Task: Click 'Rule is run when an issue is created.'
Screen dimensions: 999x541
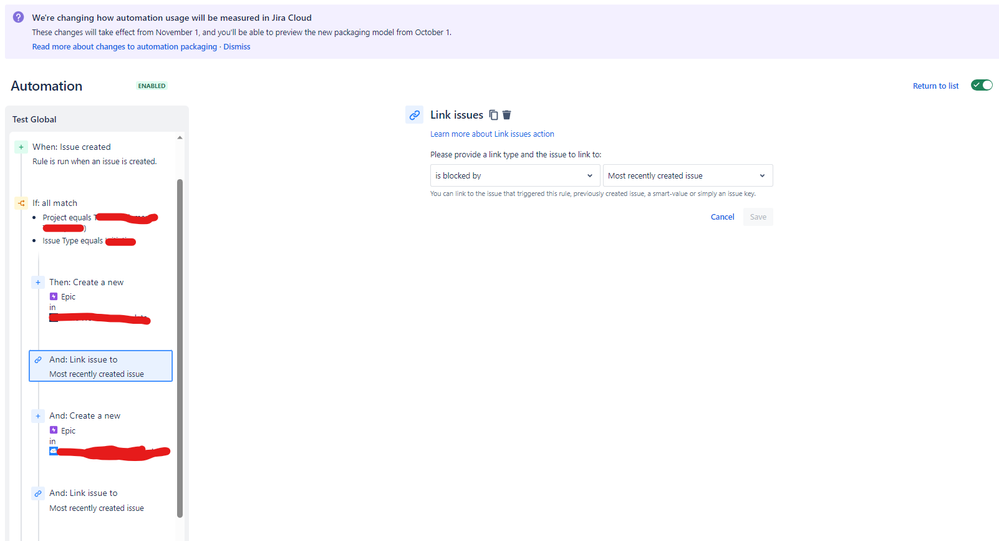Action: click(94, 161)
